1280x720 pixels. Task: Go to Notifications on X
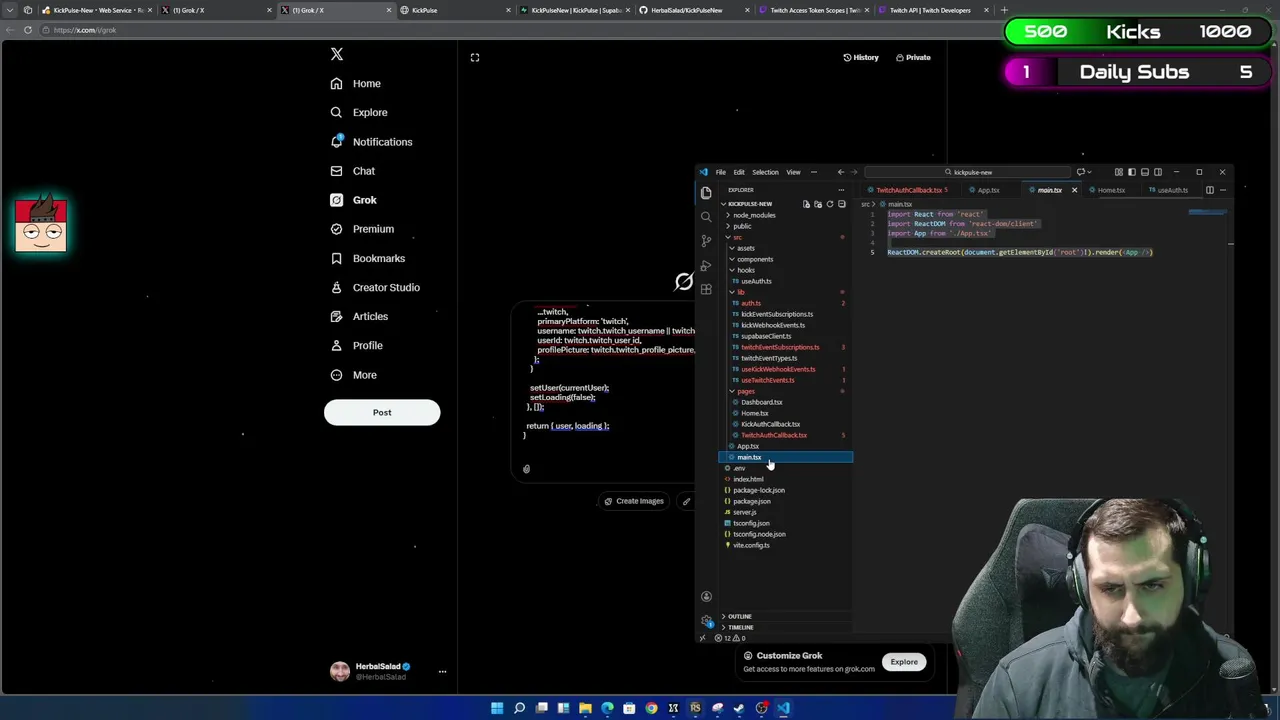pos(371,142)
